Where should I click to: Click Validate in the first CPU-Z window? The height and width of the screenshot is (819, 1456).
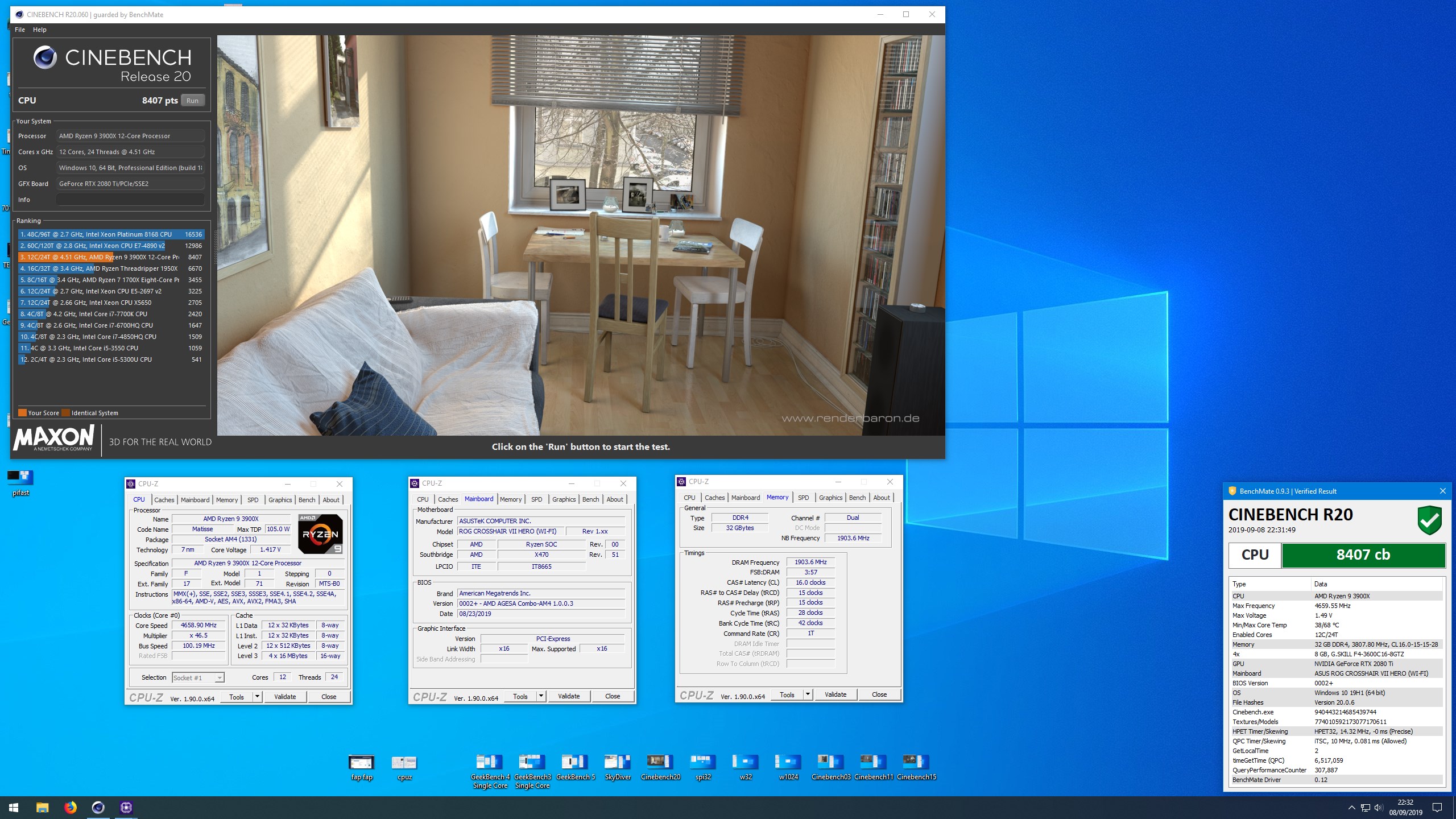click(x=285, y=697)
